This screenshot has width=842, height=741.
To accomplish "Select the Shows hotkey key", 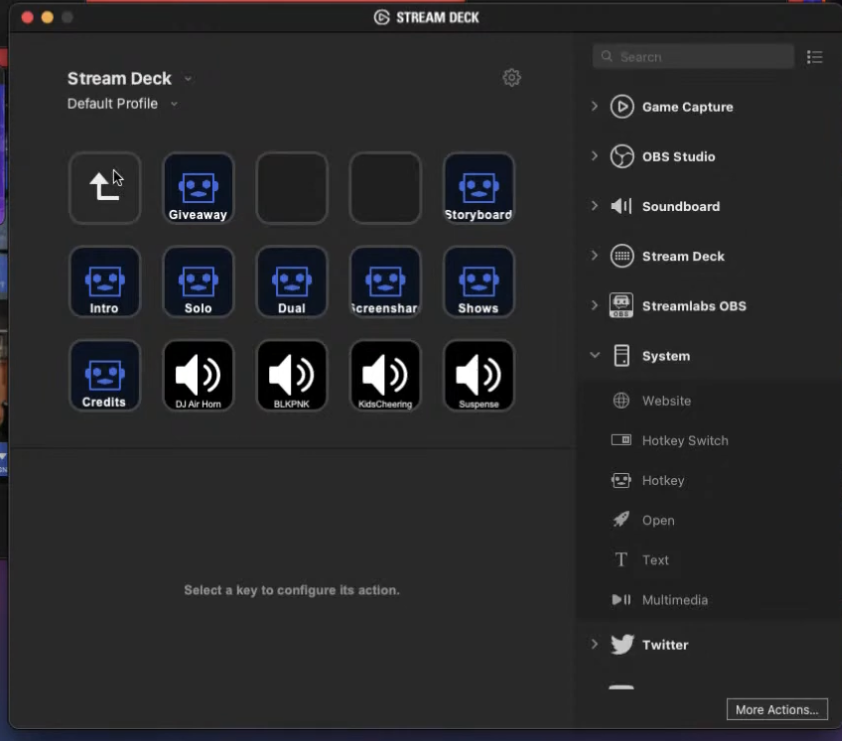I will (478, 281).
